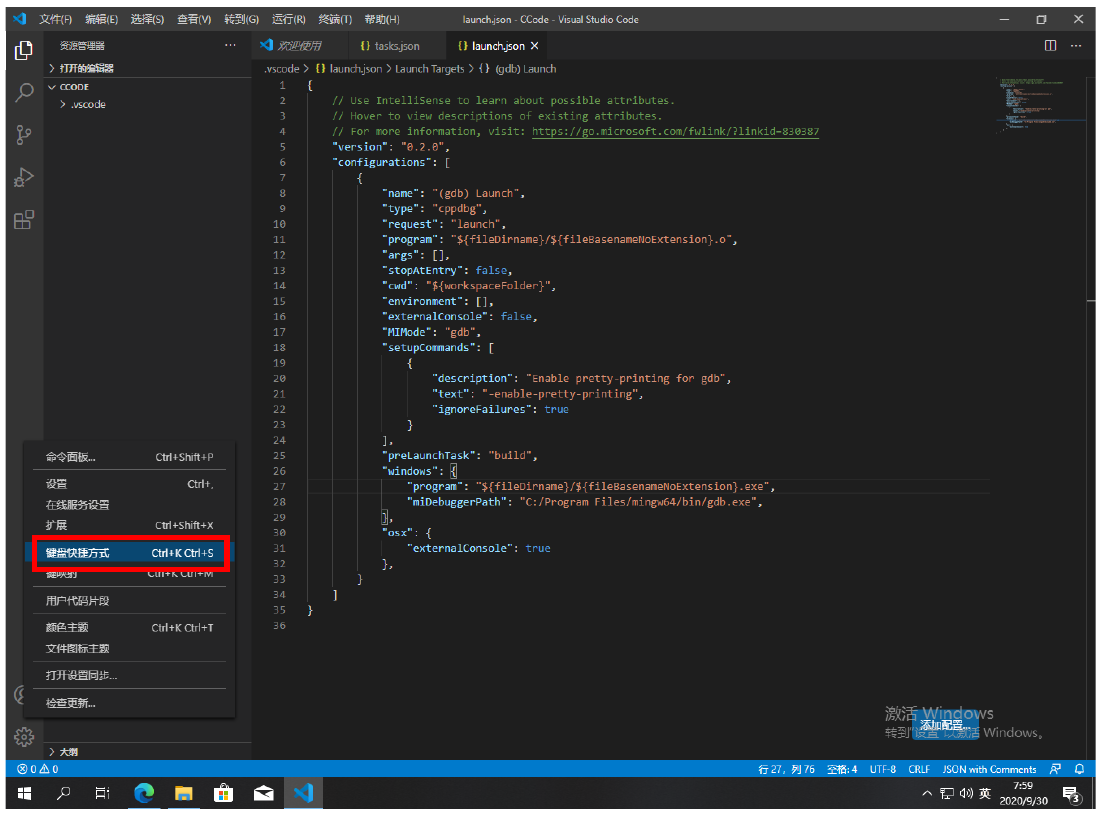
Task: Open the Source Control view icon
Action: coord(24,136)
